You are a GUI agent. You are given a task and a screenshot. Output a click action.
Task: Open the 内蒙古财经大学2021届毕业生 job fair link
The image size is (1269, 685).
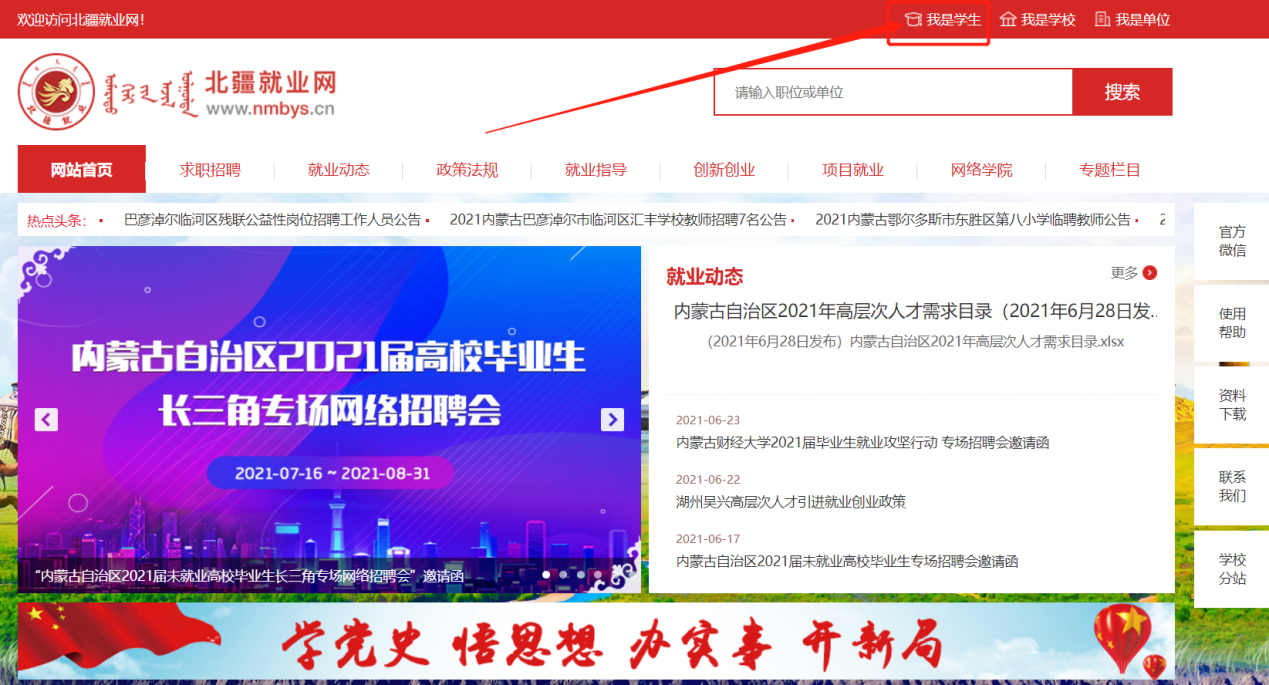point(862,442)
